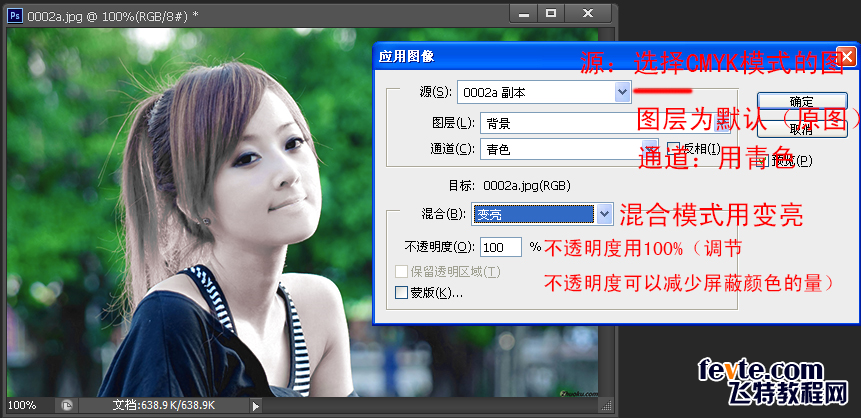Click the 确定 OK button

[x=802, y=101]
